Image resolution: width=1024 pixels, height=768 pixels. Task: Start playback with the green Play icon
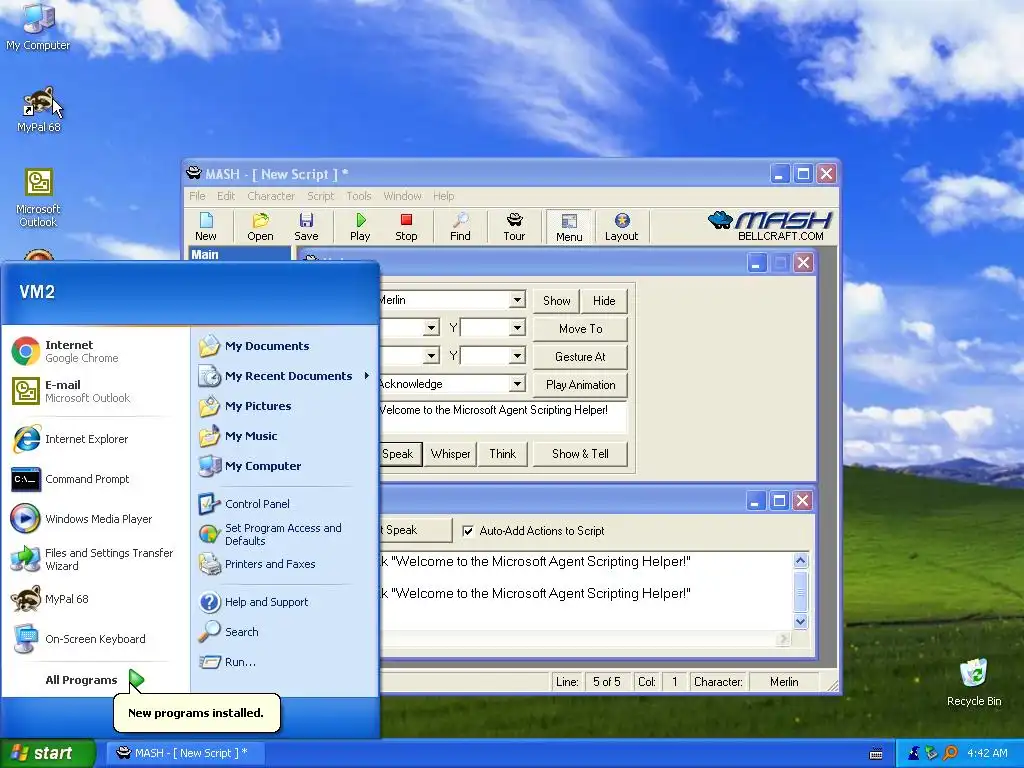[360, 227]
